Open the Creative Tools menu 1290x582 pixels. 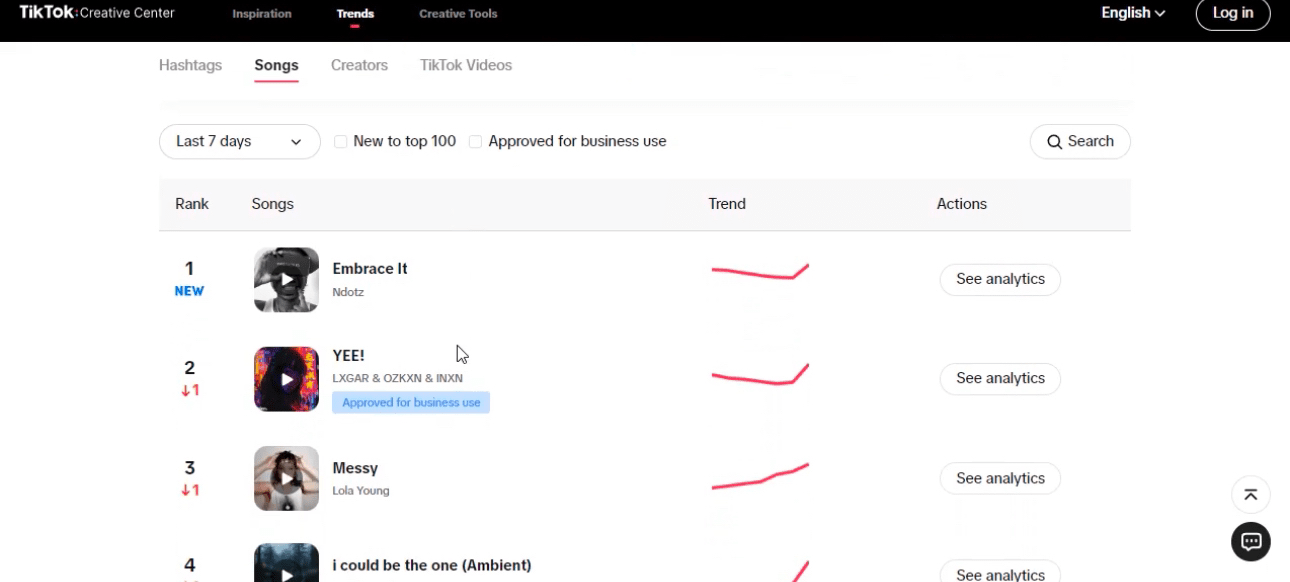point(458,14)
